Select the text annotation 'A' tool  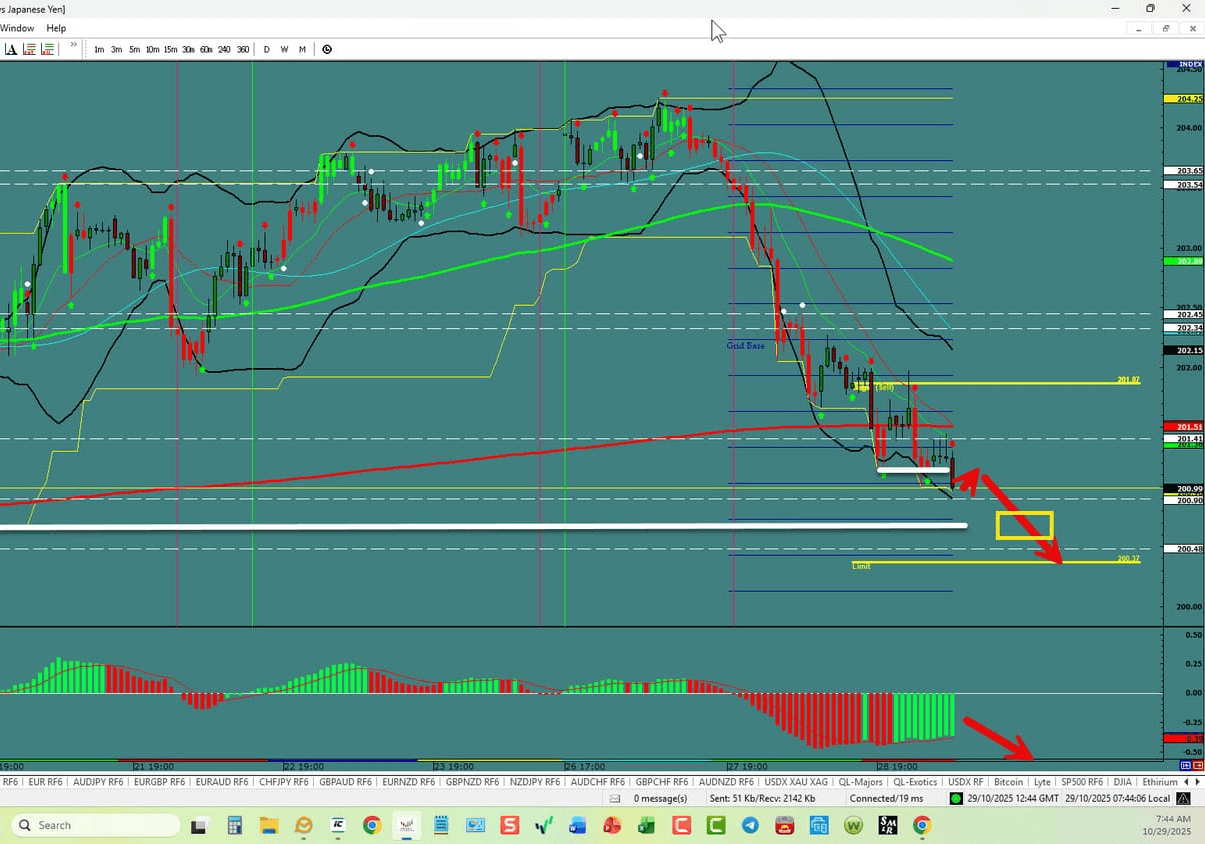coord(10,49)
